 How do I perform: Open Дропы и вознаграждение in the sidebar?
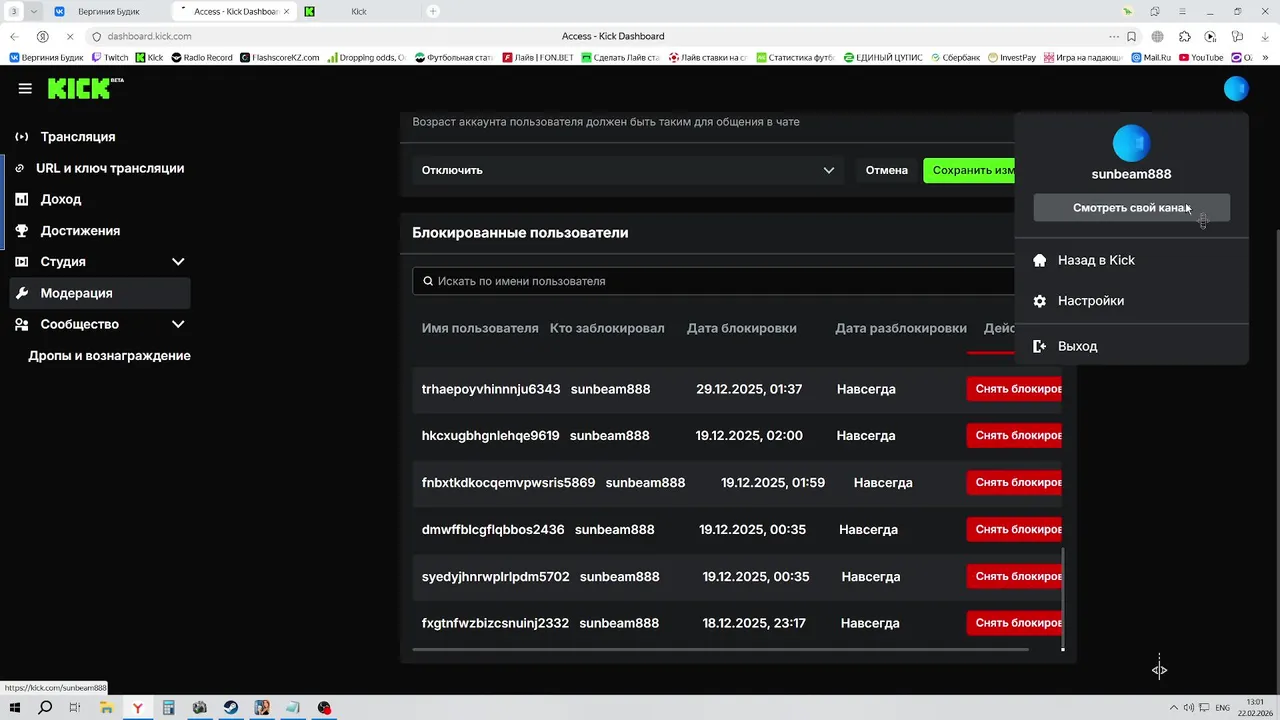[x=109, y=356]
